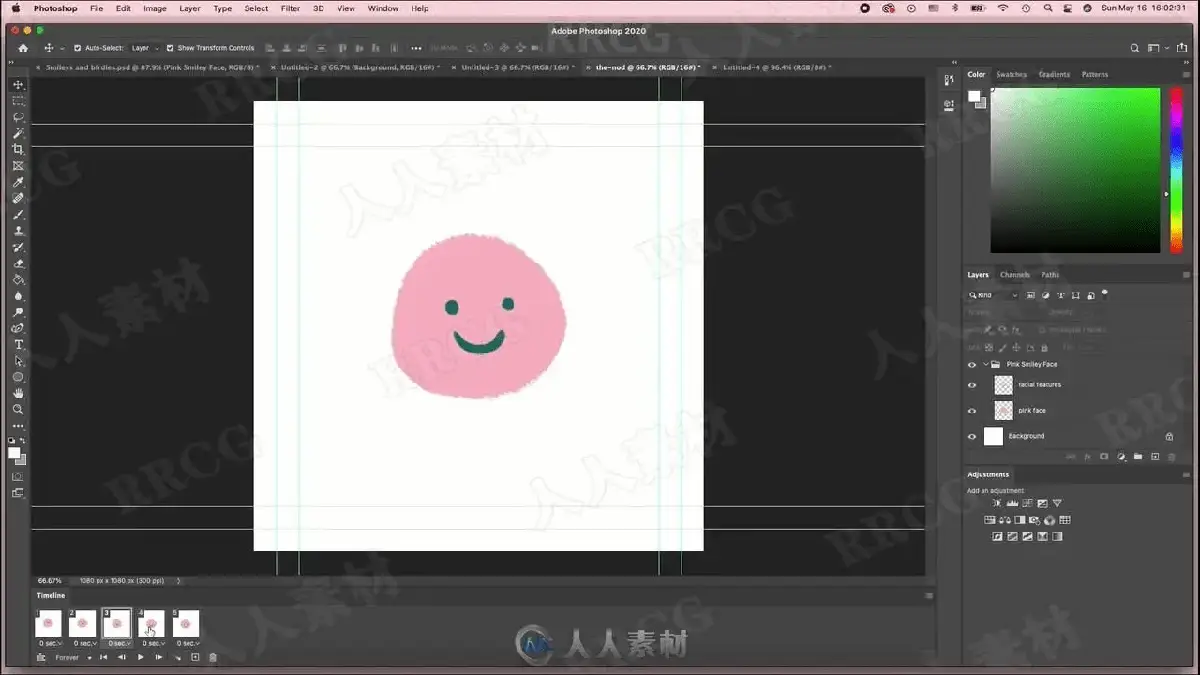Hide the pink face layer
The height and width of the screenshot is (675, 1200).
tap(972, 411)
